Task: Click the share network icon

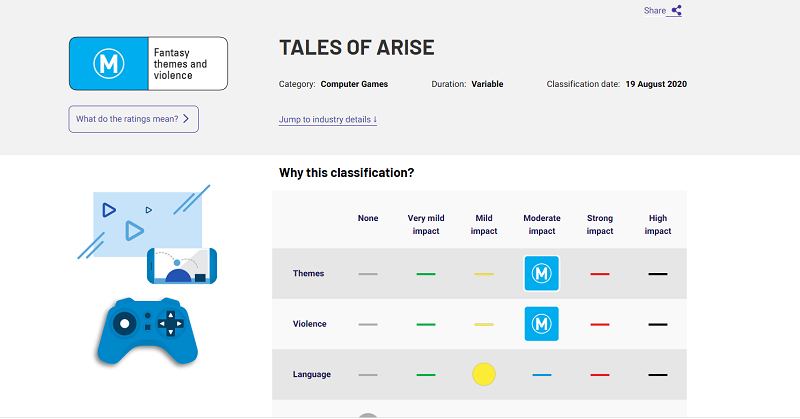Action: 677,10
